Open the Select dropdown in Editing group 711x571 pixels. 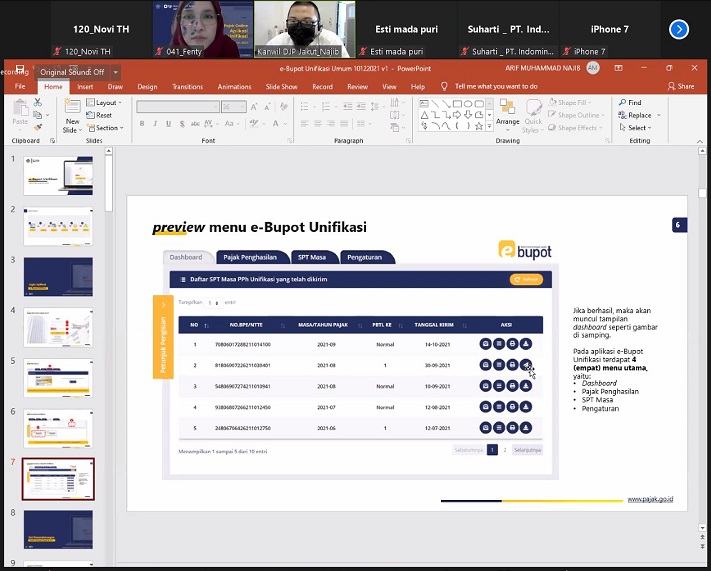tap(637, 128)
